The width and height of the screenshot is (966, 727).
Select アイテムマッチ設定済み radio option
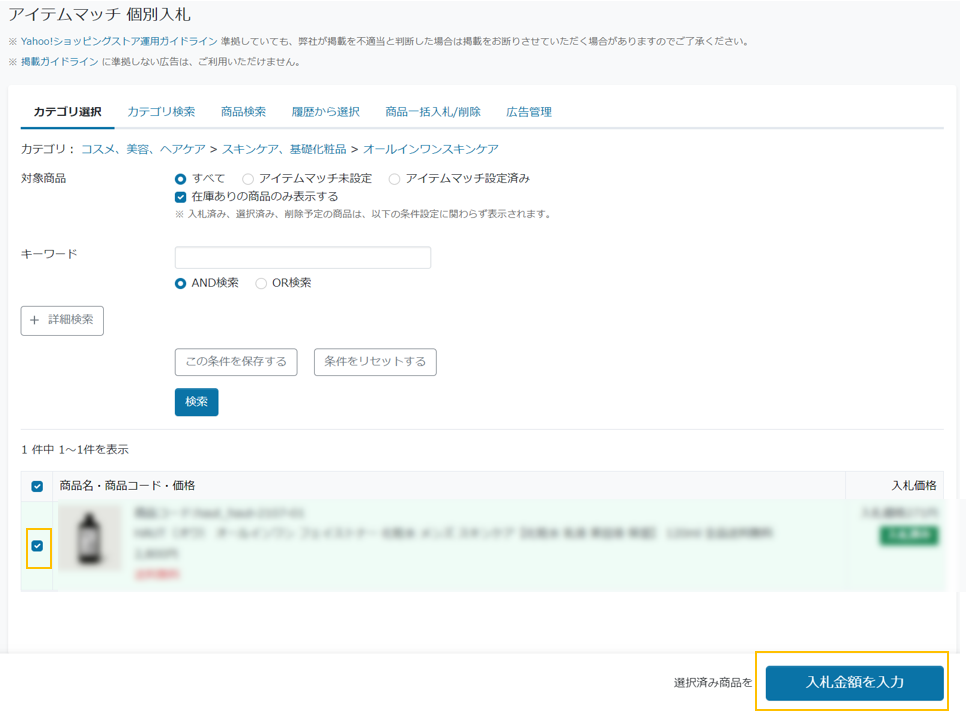point(394,179)
